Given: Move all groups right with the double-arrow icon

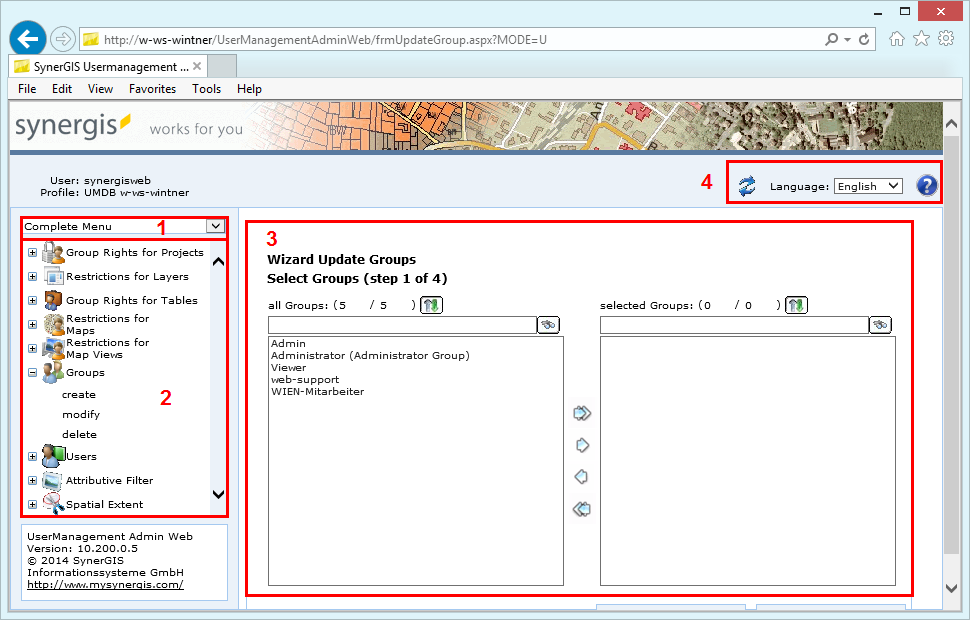Looking at the screenshot, I should click(x=582, y=412).
